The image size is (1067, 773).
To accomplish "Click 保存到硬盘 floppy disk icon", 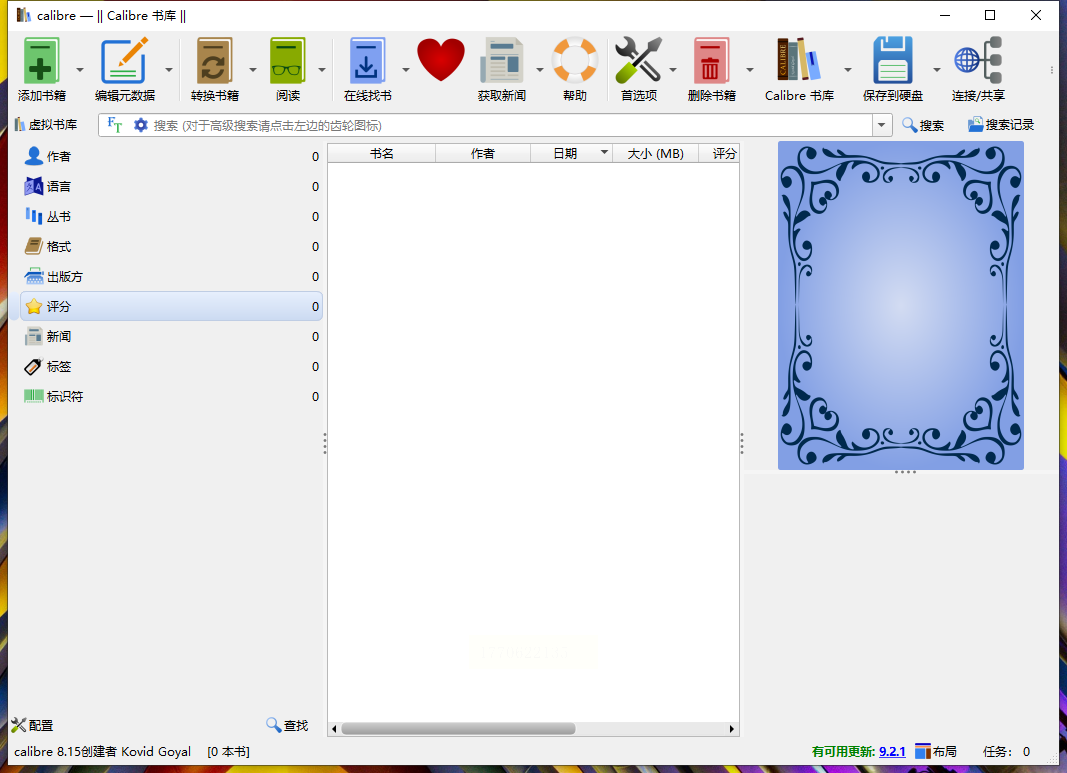I will (892, 62).
